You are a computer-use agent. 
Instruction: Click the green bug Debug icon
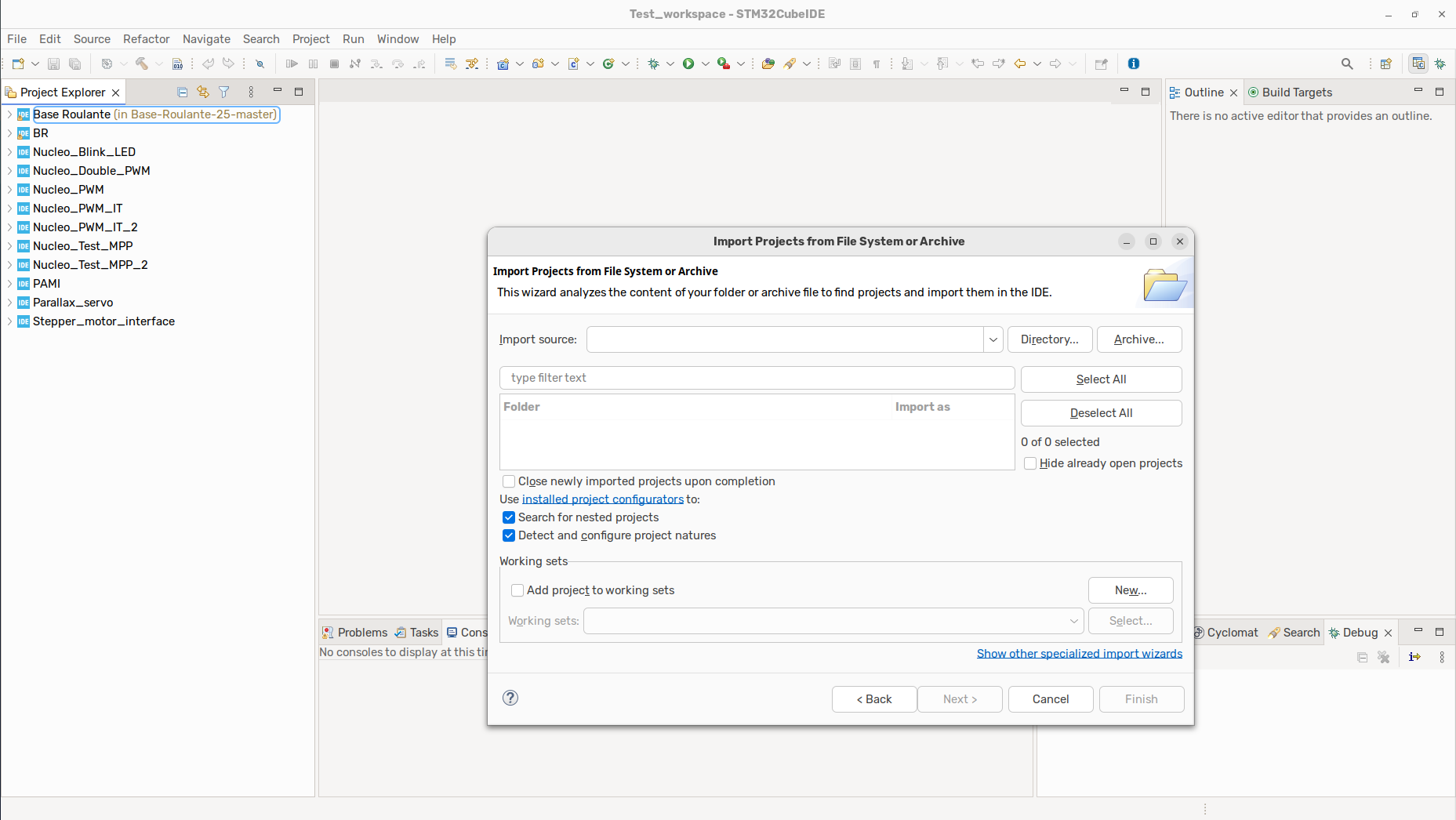[x=653, y=63]
